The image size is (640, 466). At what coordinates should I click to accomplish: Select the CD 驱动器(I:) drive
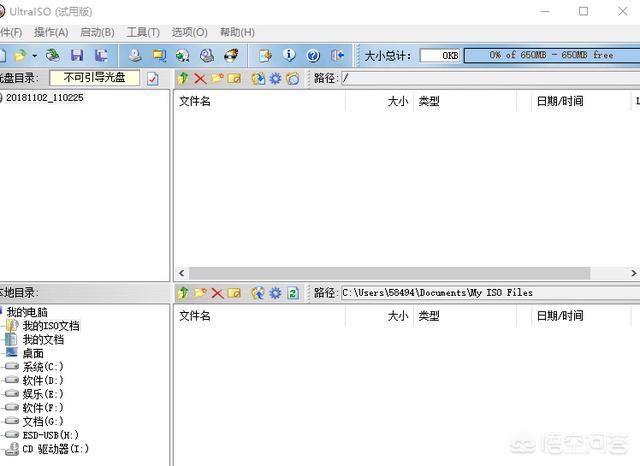(56, 449)
